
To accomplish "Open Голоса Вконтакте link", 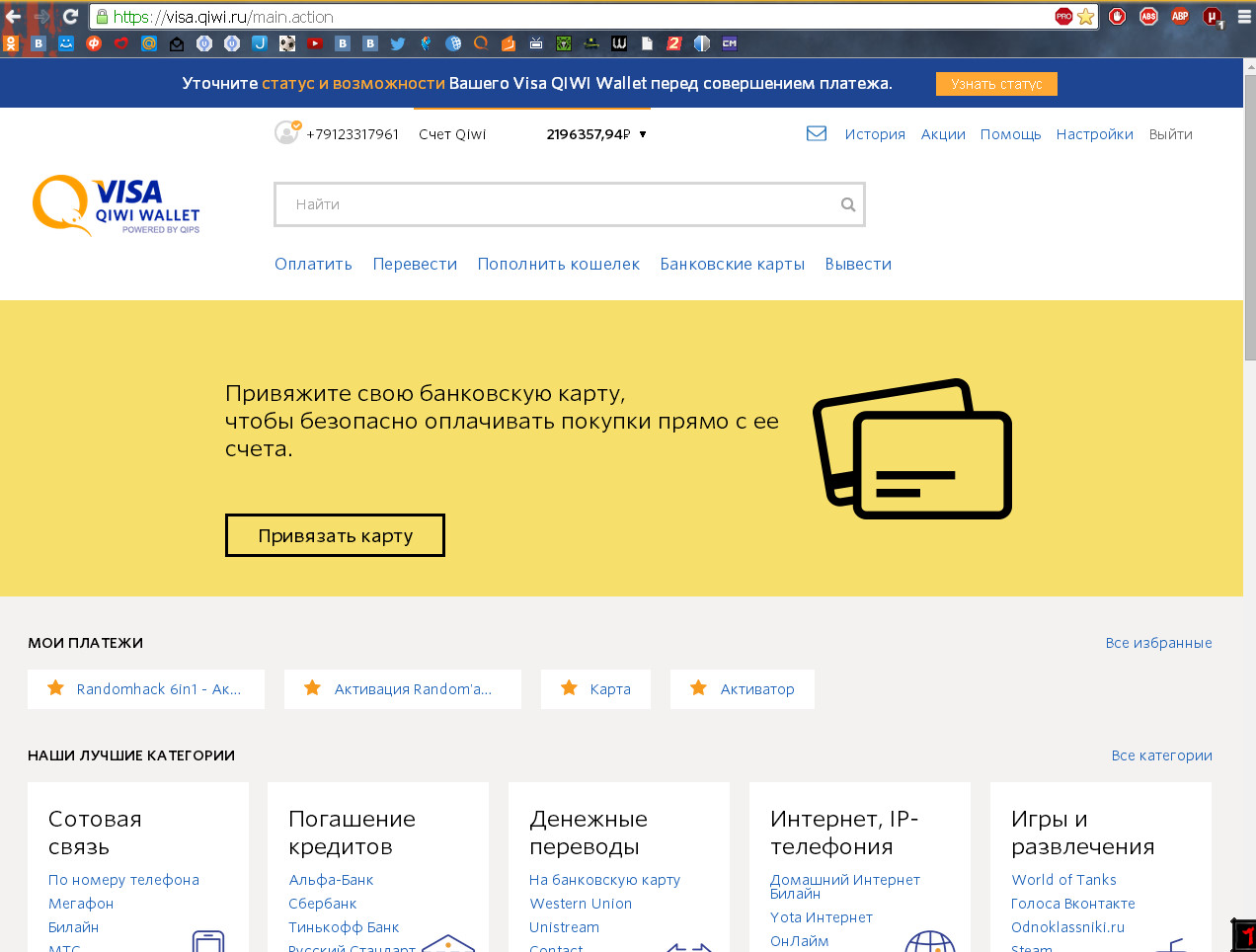I will click(1073, 904).
